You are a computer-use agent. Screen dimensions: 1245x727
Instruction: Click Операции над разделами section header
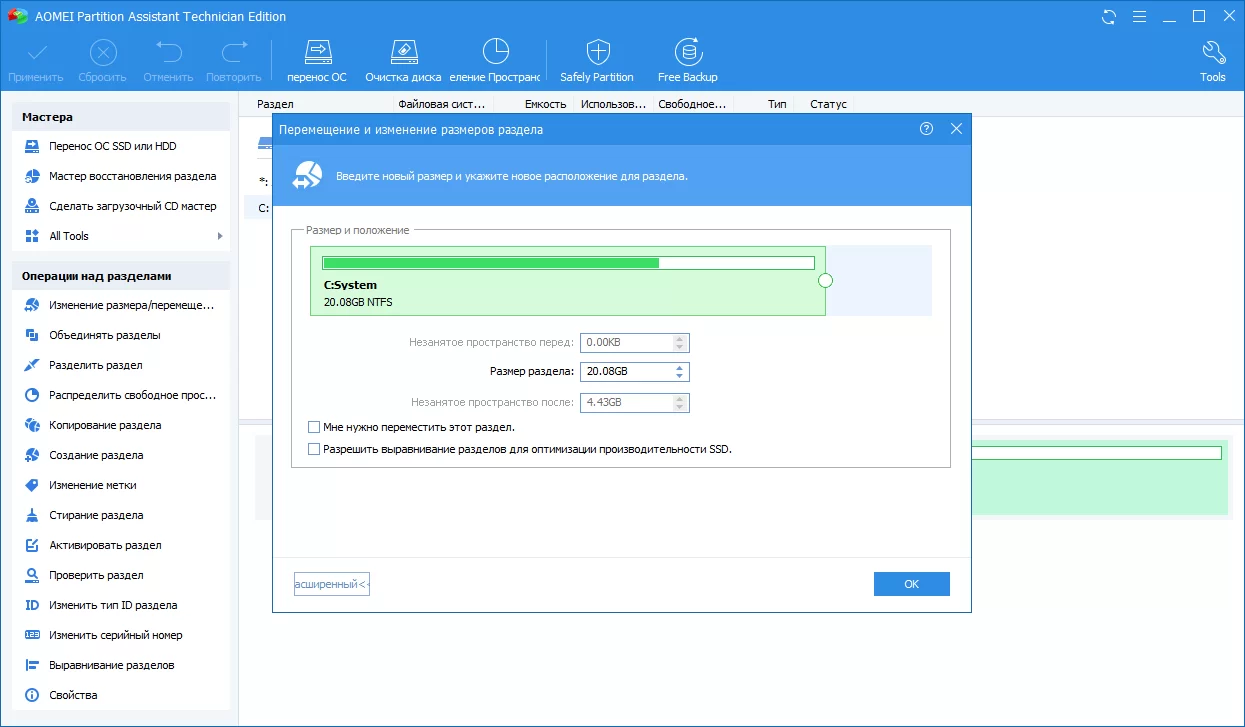tap(120, 276)
